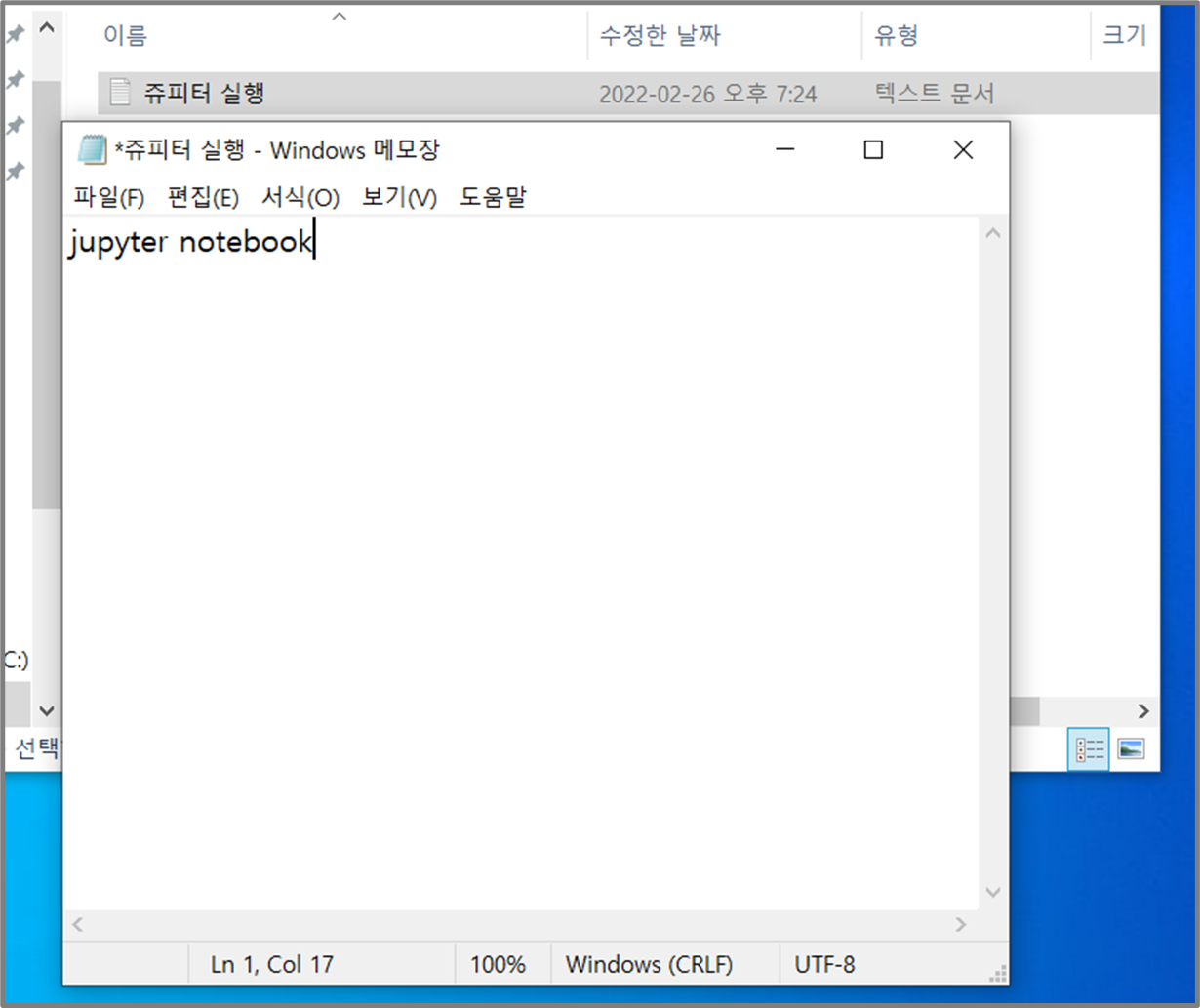This screenshot has height=1008, width=1200.
Task: Click the 쥬피터 실행 text file icon
Action: click(x=120, y=93)
